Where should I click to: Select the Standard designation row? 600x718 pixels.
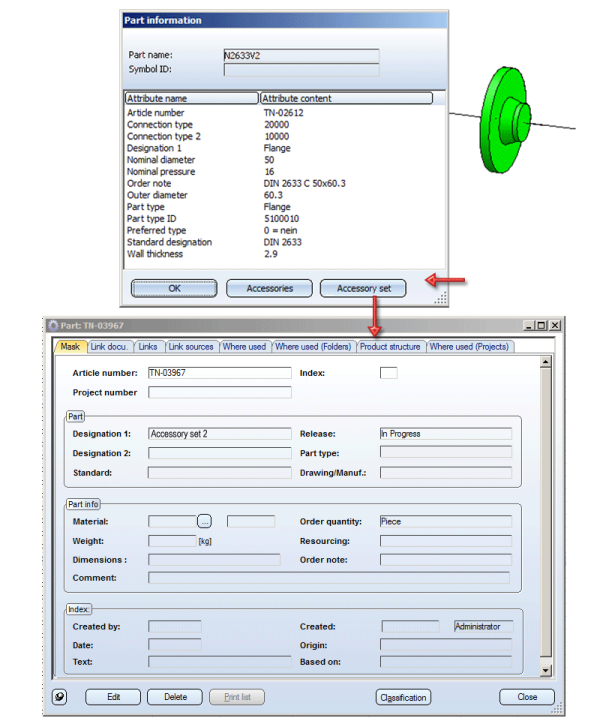click(x=284, y=242)
